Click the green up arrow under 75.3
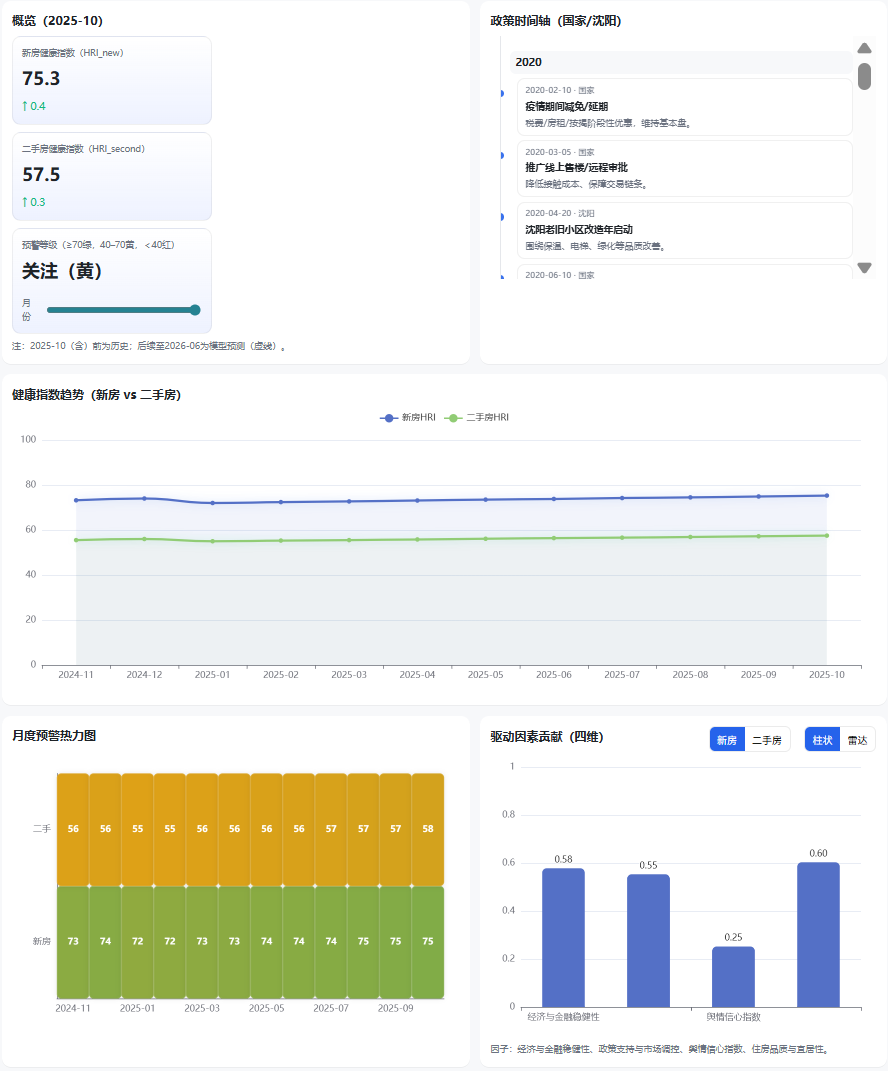 pyautogui.click(x=25, y=106)
